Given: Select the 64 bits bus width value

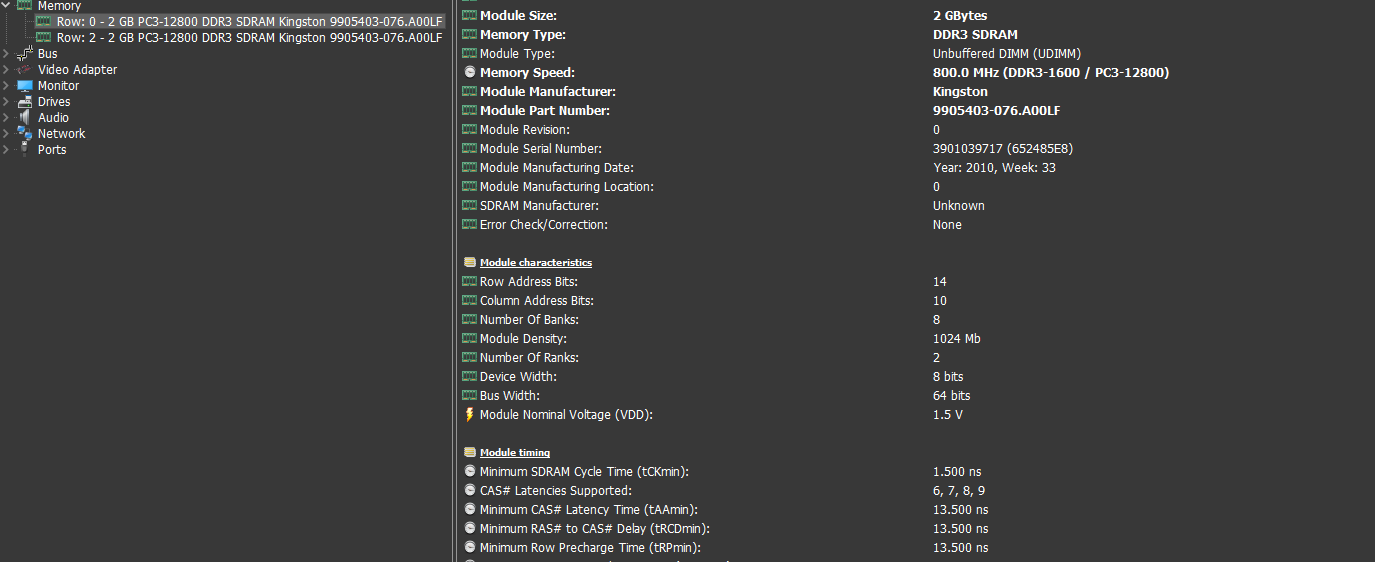Looking at the screenshot, I should click(x=952, y=396).
